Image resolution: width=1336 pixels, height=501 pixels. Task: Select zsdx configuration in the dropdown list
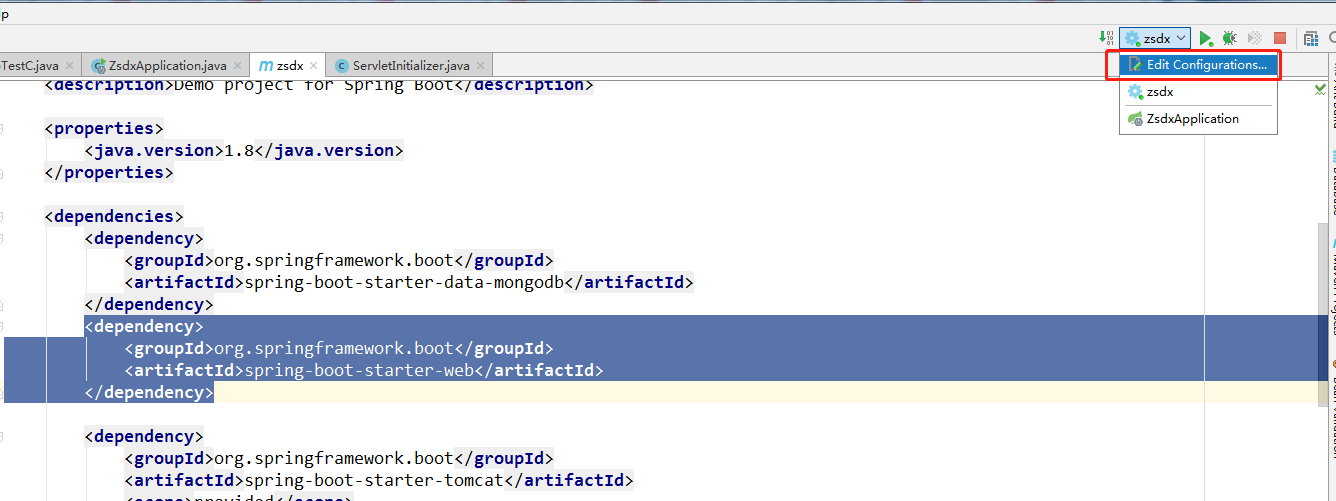click(x=1198, y=91)
